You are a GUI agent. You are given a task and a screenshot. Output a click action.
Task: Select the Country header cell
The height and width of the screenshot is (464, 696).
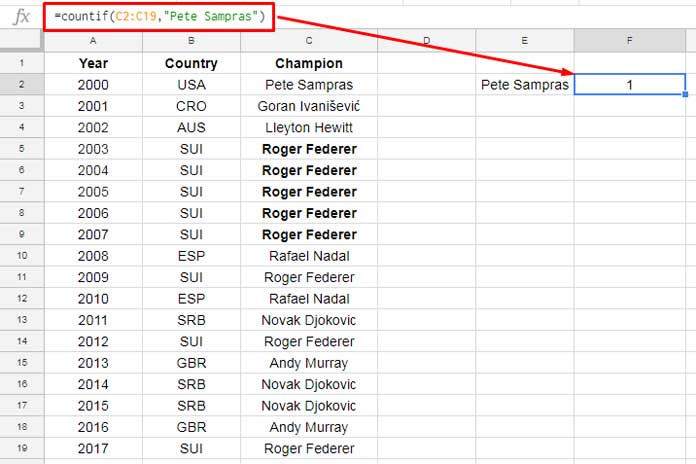click(x=191, y=63)
